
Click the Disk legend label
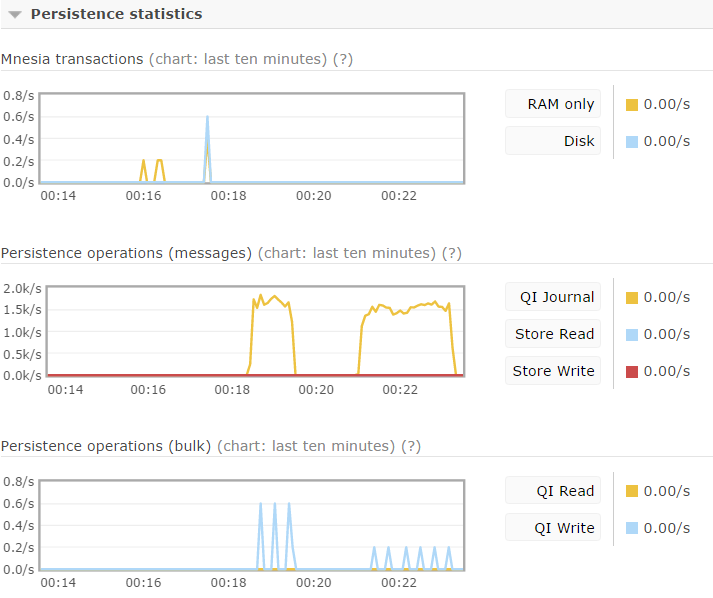[x=552, y=141]
